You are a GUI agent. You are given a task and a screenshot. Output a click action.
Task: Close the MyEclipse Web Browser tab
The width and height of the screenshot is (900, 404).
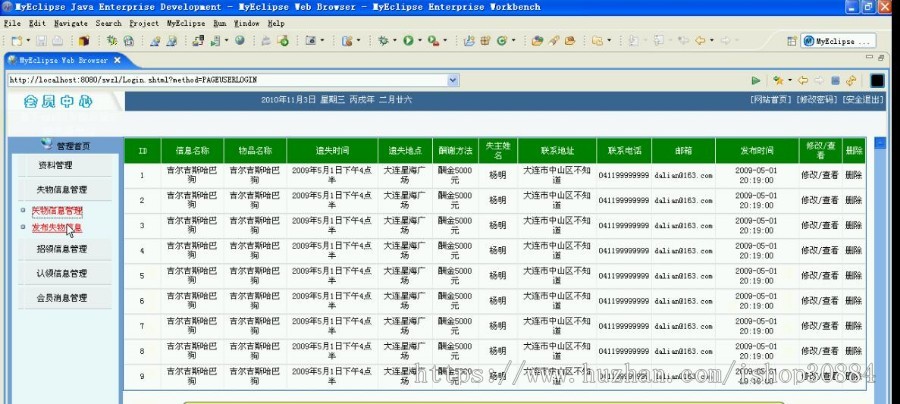coord(117,60)
